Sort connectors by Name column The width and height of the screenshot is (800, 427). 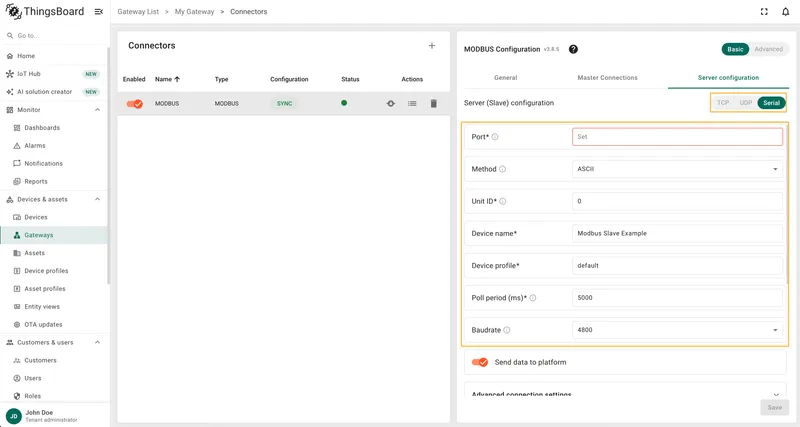coord(167,79)
